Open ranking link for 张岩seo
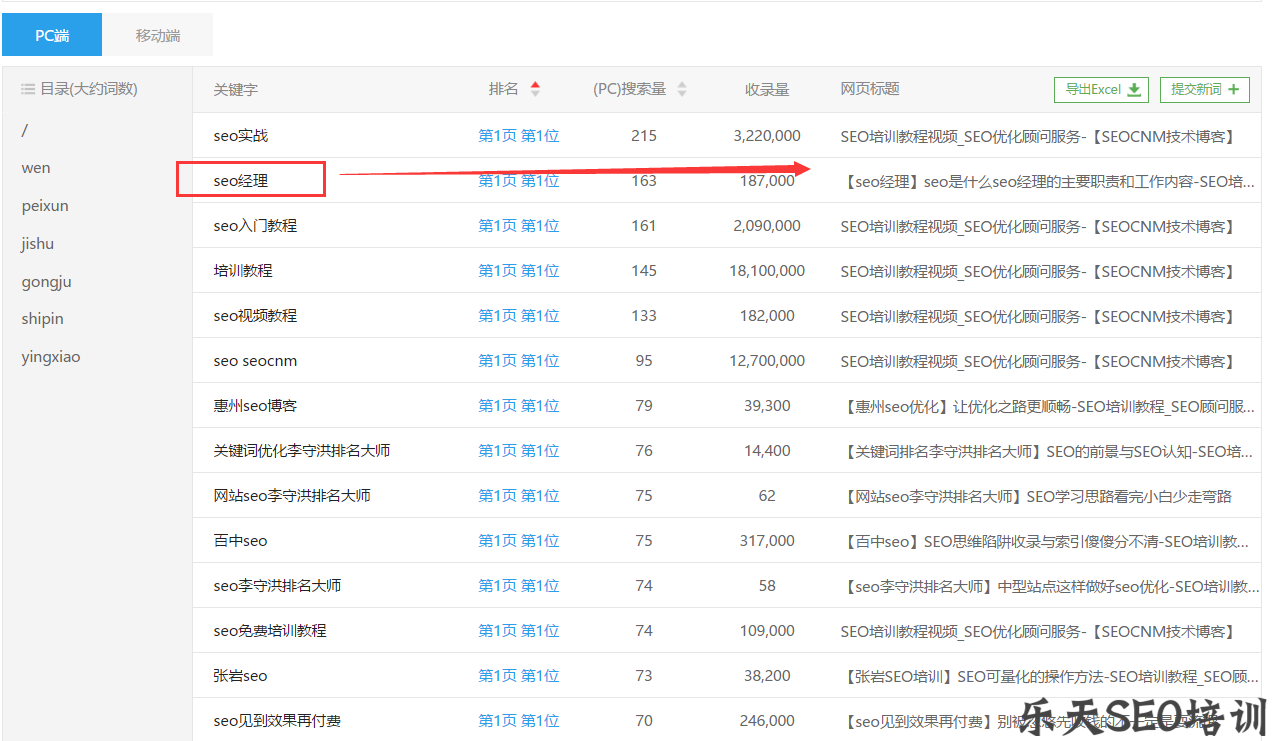Viewport: 1275px width, 741px height. point(518,676)
